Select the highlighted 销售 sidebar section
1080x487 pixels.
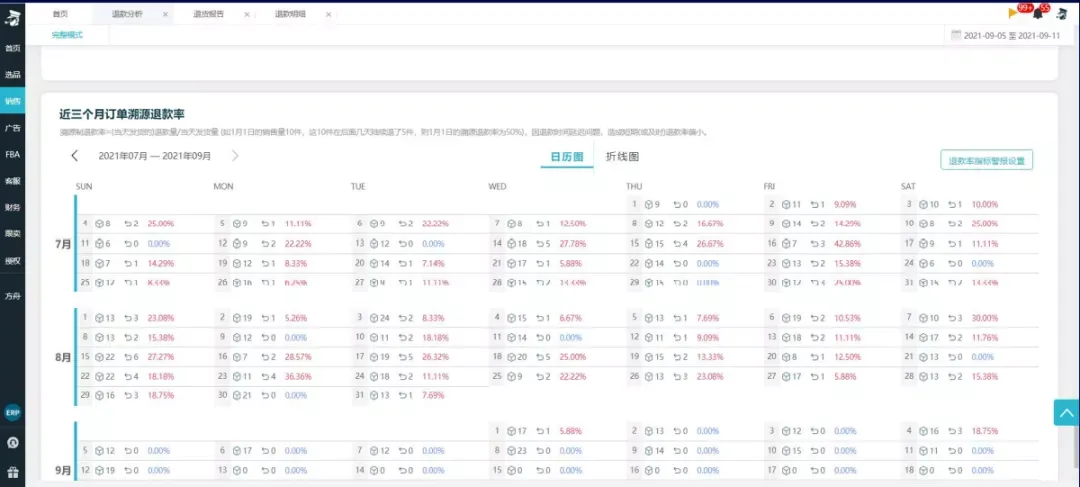pos(12,101)
